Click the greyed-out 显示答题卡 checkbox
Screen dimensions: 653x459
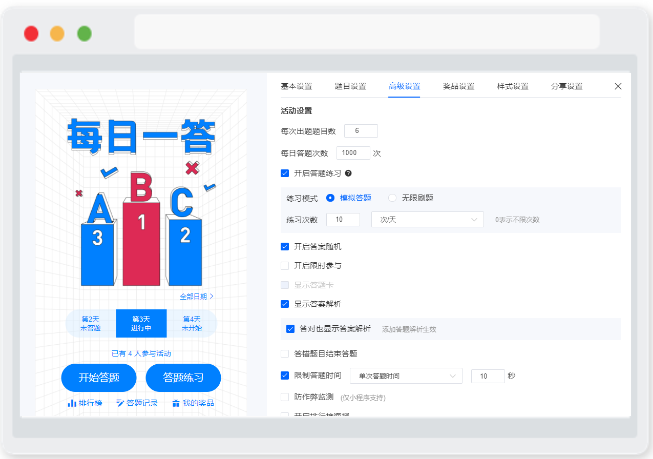285,285
